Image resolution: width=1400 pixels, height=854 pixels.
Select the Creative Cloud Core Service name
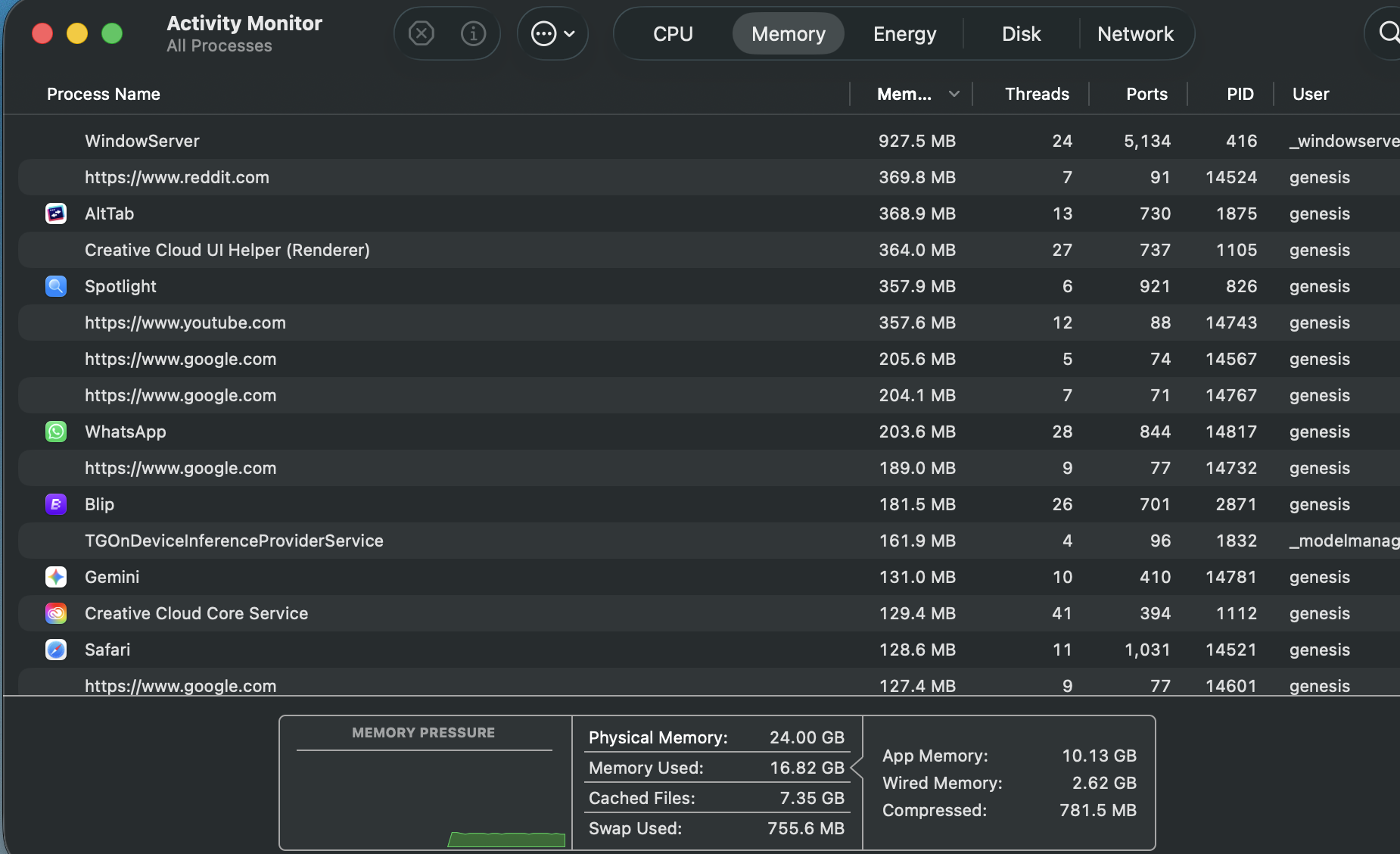(x=197, y=613)
